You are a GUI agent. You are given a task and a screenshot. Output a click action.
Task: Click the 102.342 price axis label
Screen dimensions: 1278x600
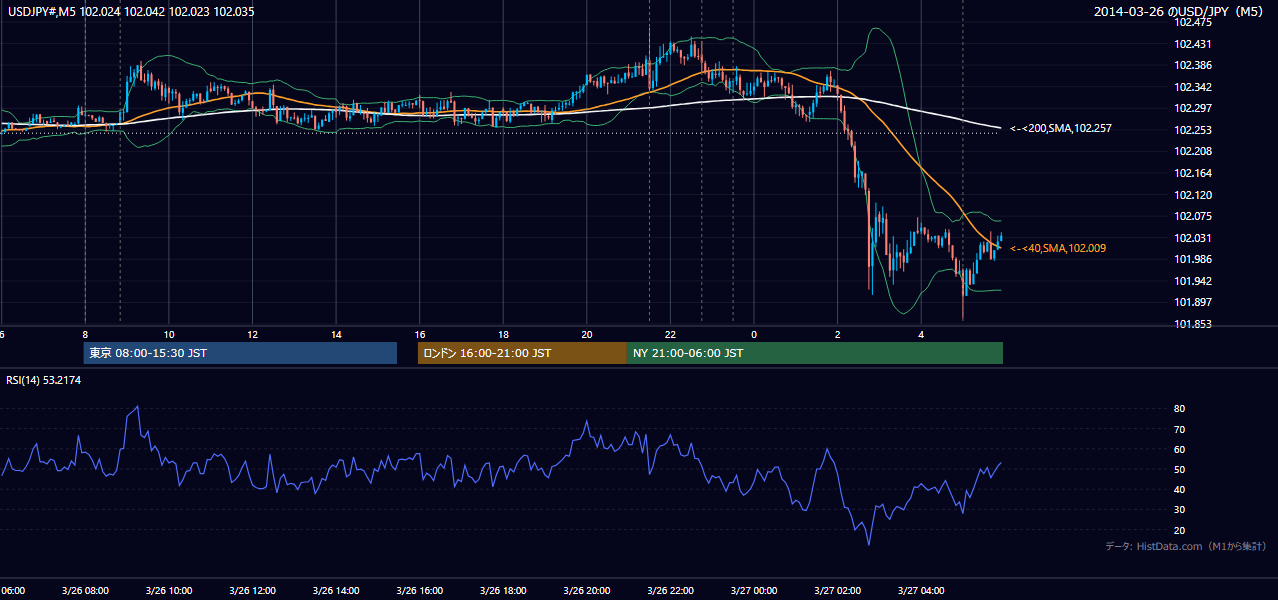click(x=1193, y=87)
